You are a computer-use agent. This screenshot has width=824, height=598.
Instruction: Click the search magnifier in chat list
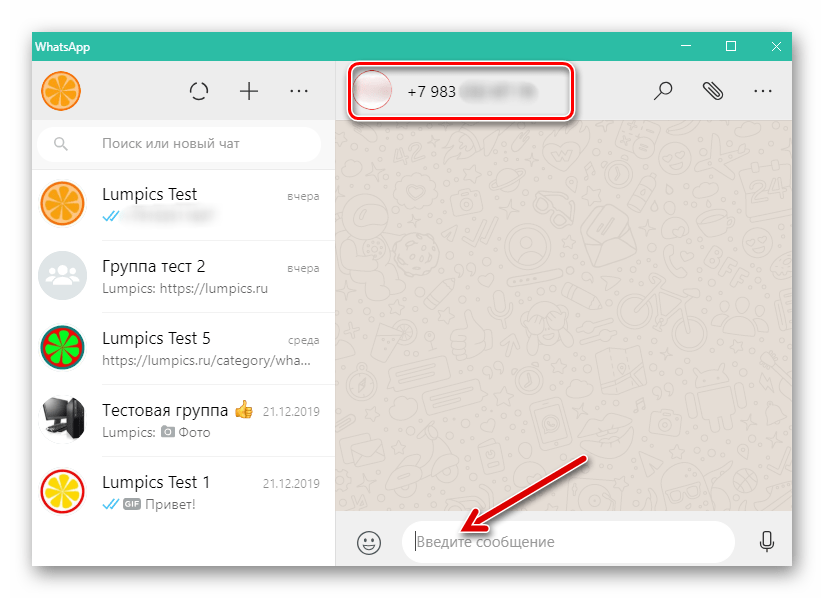coord(61,143)
